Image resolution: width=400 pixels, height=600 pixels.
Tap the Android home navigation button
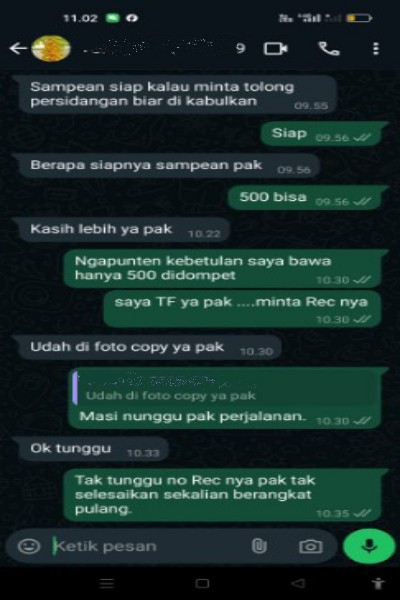(202, 583)
